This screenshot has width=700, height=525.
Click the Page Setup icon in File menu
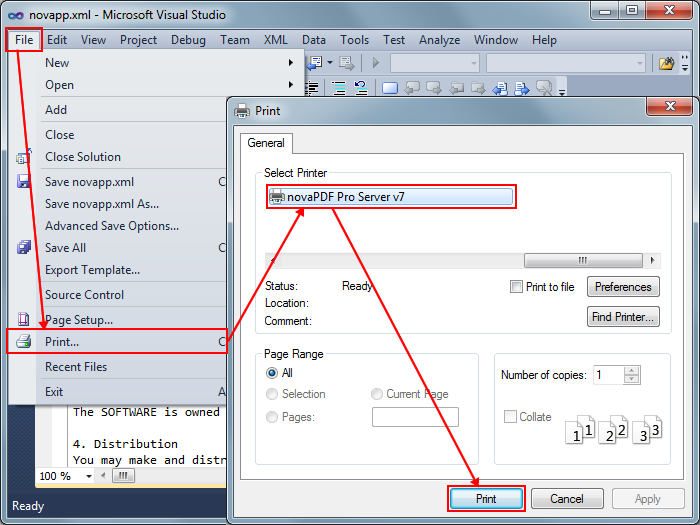(23, 319)
